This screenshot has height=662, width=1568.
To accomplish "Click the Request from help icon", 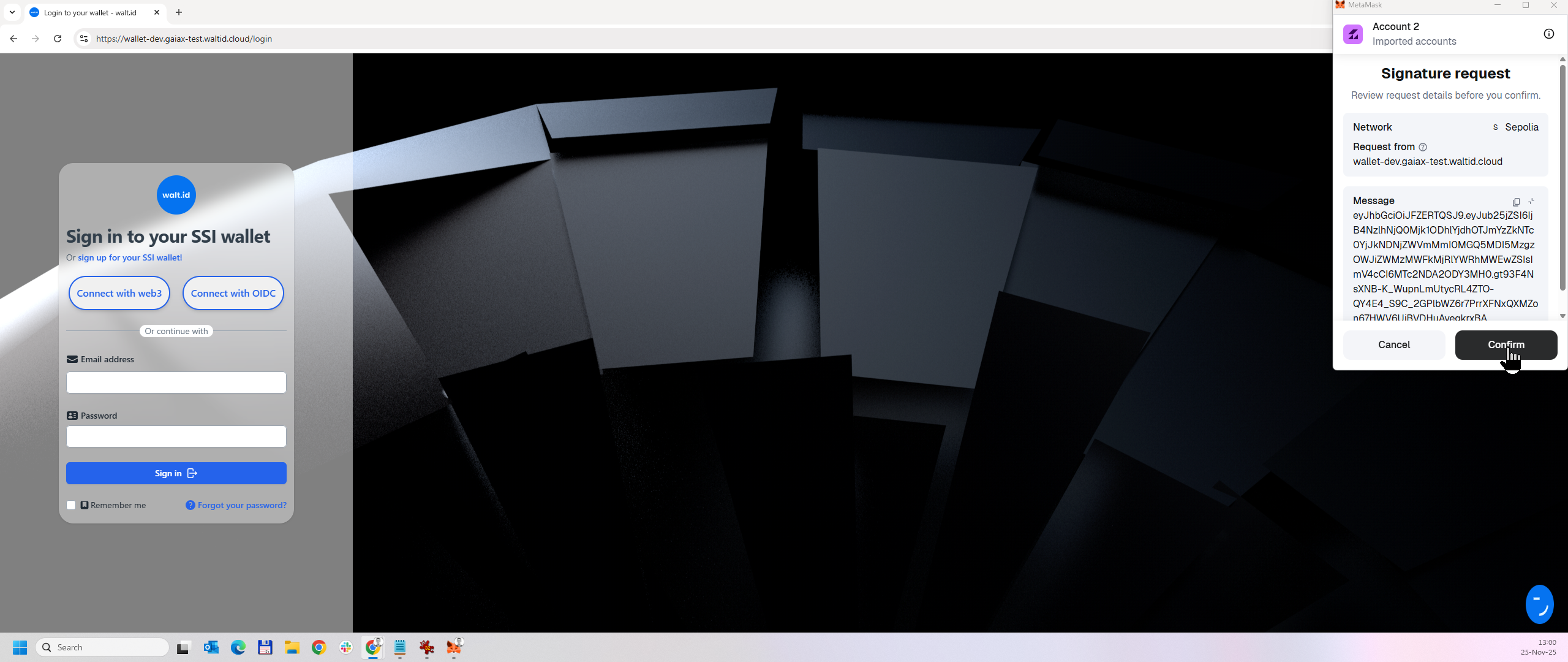I will 1423,147.
